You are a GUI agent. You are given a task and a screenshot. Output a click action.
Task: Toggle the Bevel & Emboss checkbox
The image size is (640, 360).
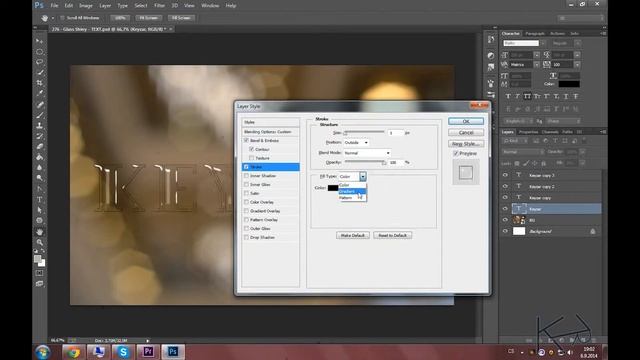click(246, 140)
